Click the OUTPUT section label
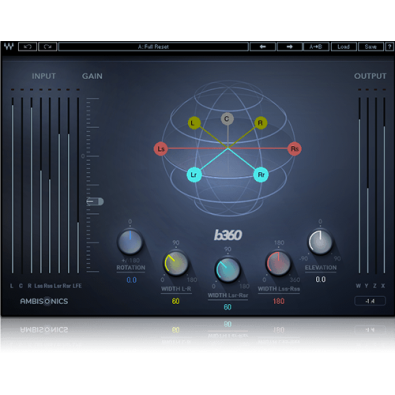Image resolution: width=395 pixels, height=395 pixels. [x=370, y=76]
